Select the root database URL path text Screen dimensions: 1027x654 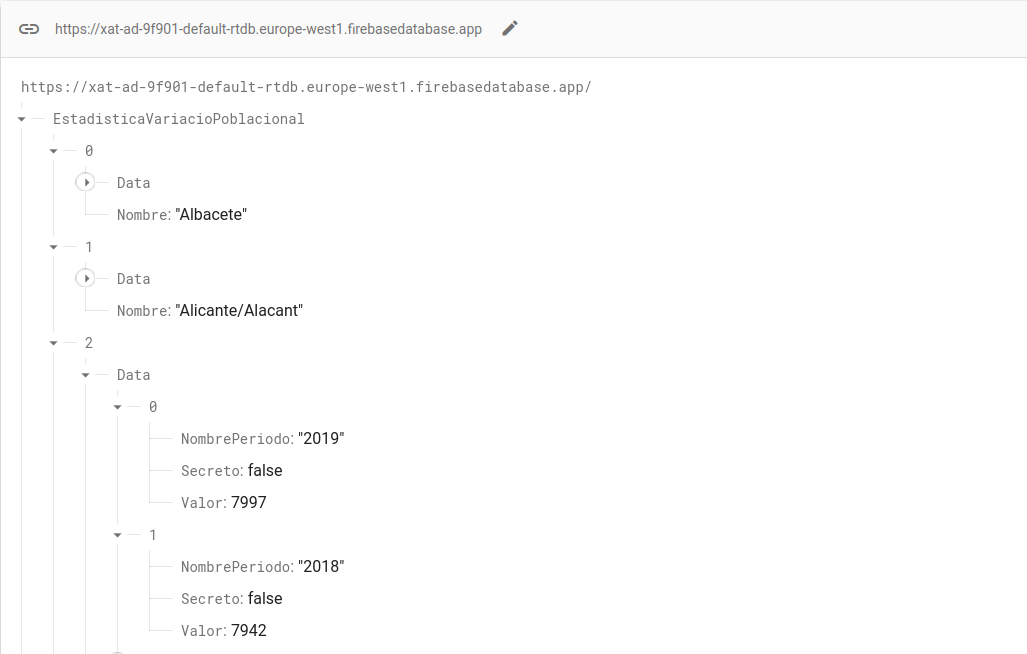pos(306,87)
